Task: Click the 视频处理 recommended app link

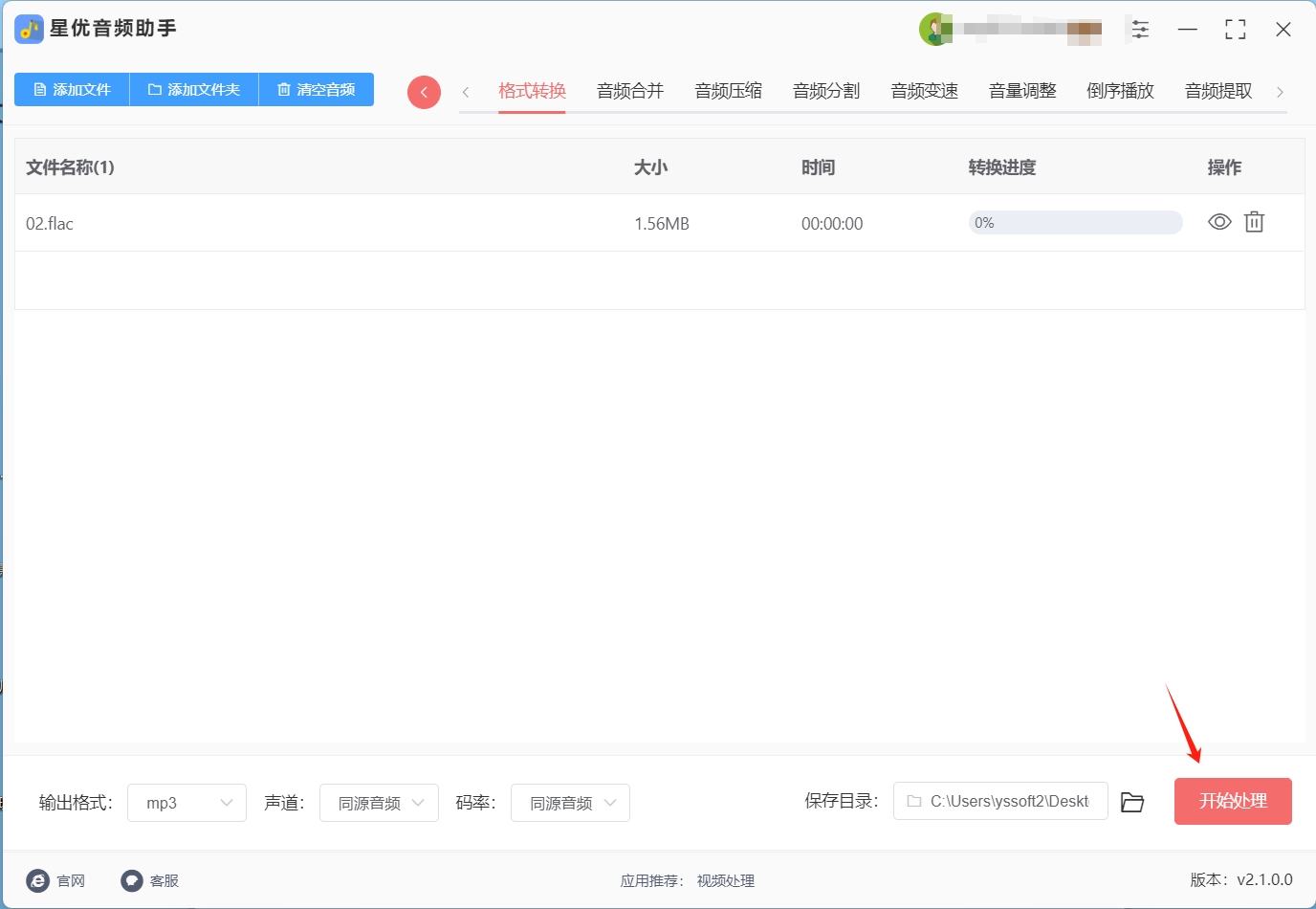Action: [726, 880]
